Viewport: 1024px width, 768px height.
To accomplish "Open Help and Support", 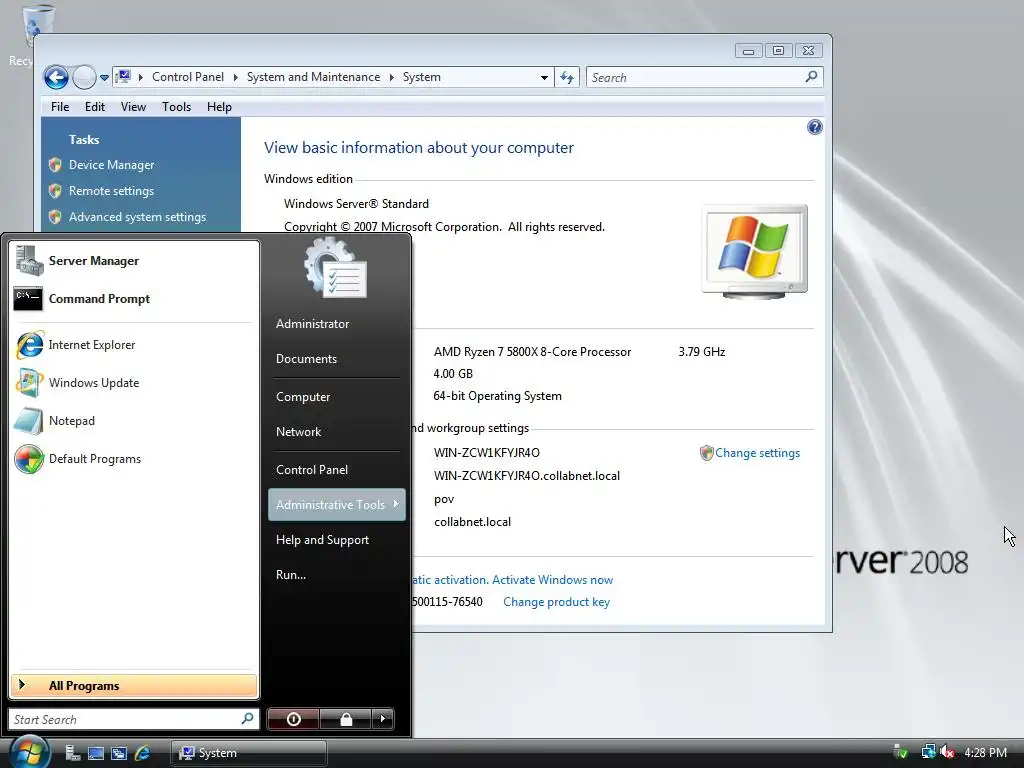I will click(336, 540).
